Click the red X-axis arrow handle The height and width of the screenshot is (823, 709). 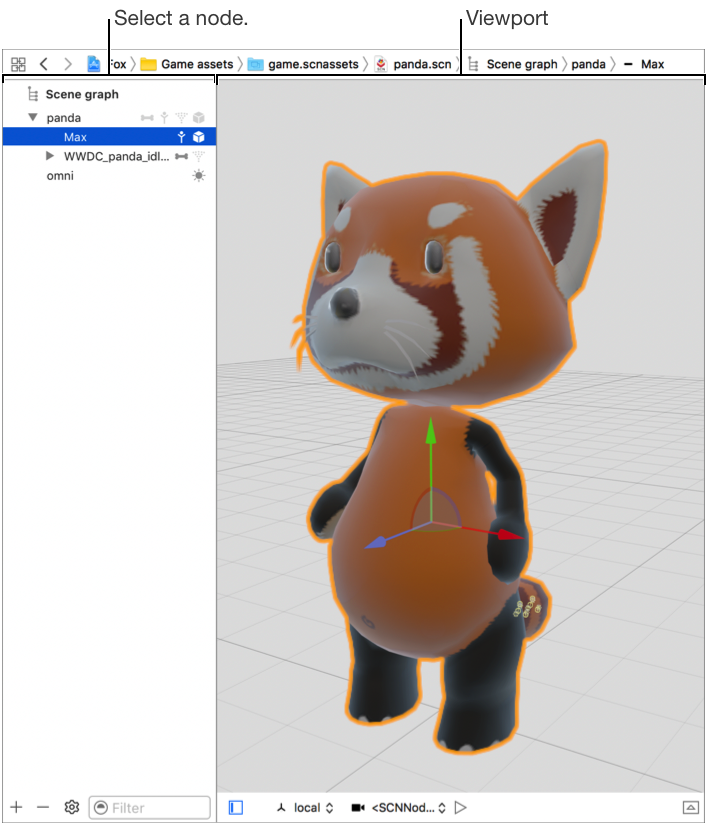509,534
